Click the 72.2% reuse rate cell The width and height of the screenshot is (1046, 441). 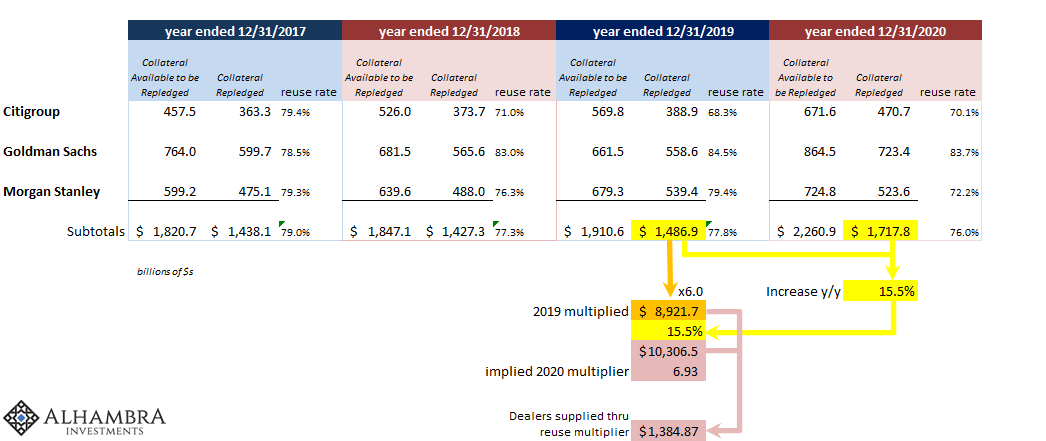point(965,193)
